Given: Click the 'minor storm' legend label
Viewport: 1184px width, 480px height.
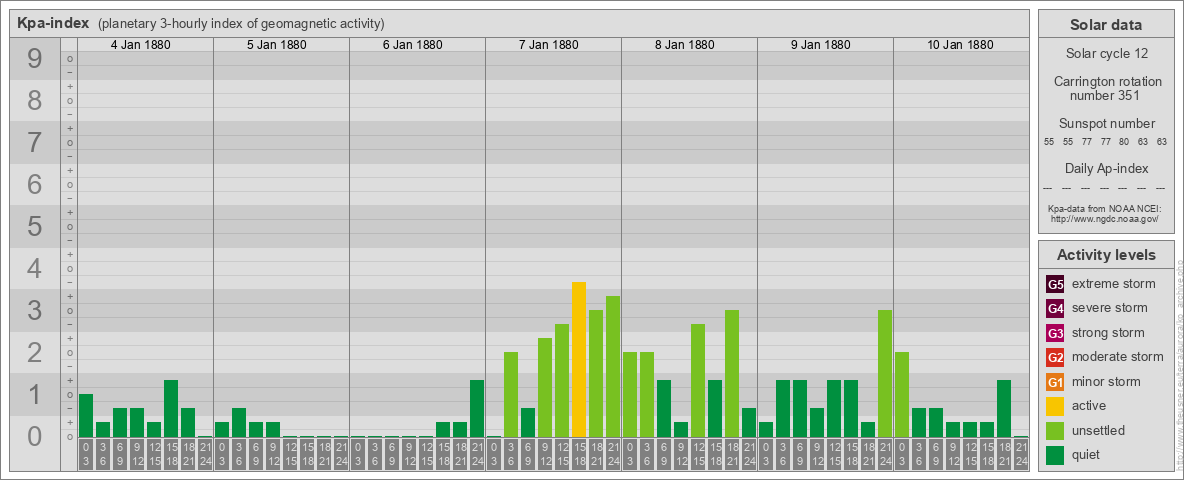Looking at the screenshot, I should (x=1107, y=381).
